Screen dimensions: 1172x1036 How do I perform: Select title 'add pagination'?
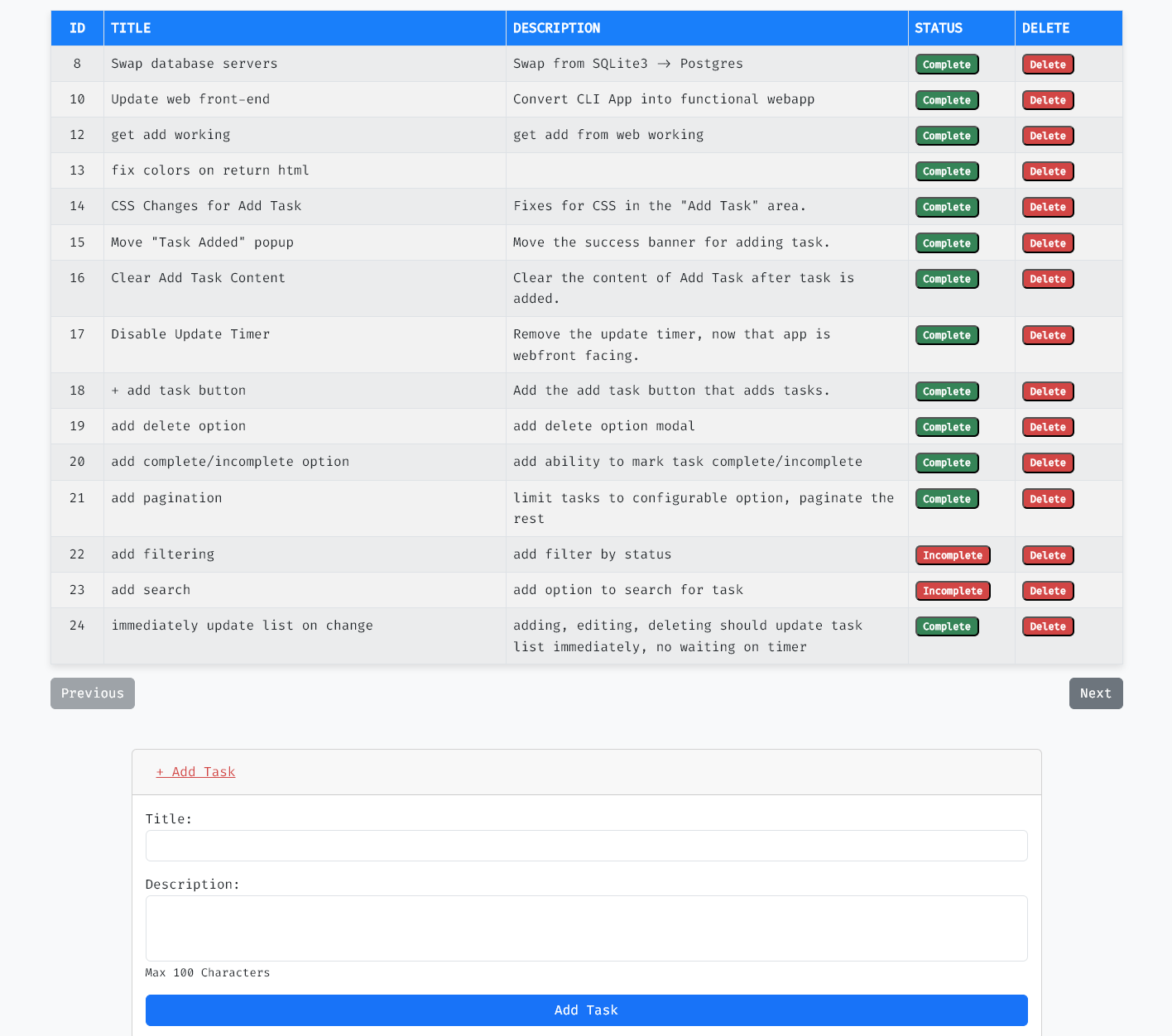[x=166, y=498]
